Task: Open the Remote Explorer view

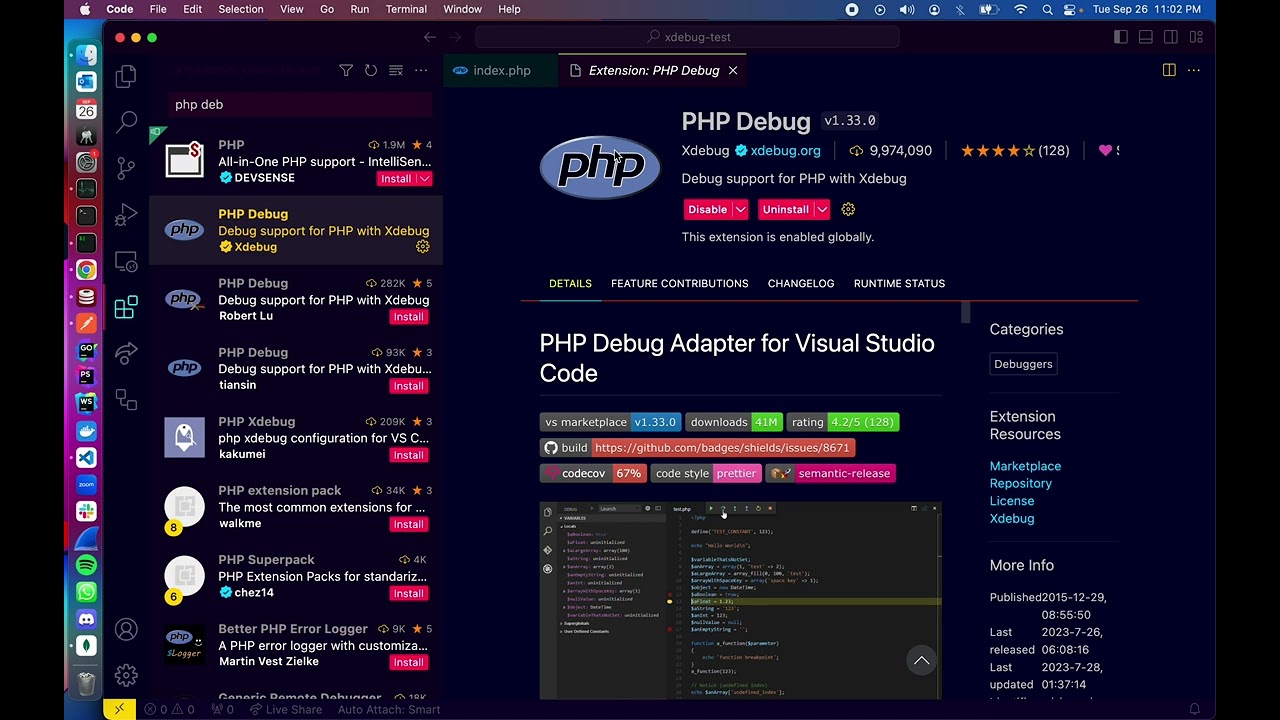Action: coord(126,261)
